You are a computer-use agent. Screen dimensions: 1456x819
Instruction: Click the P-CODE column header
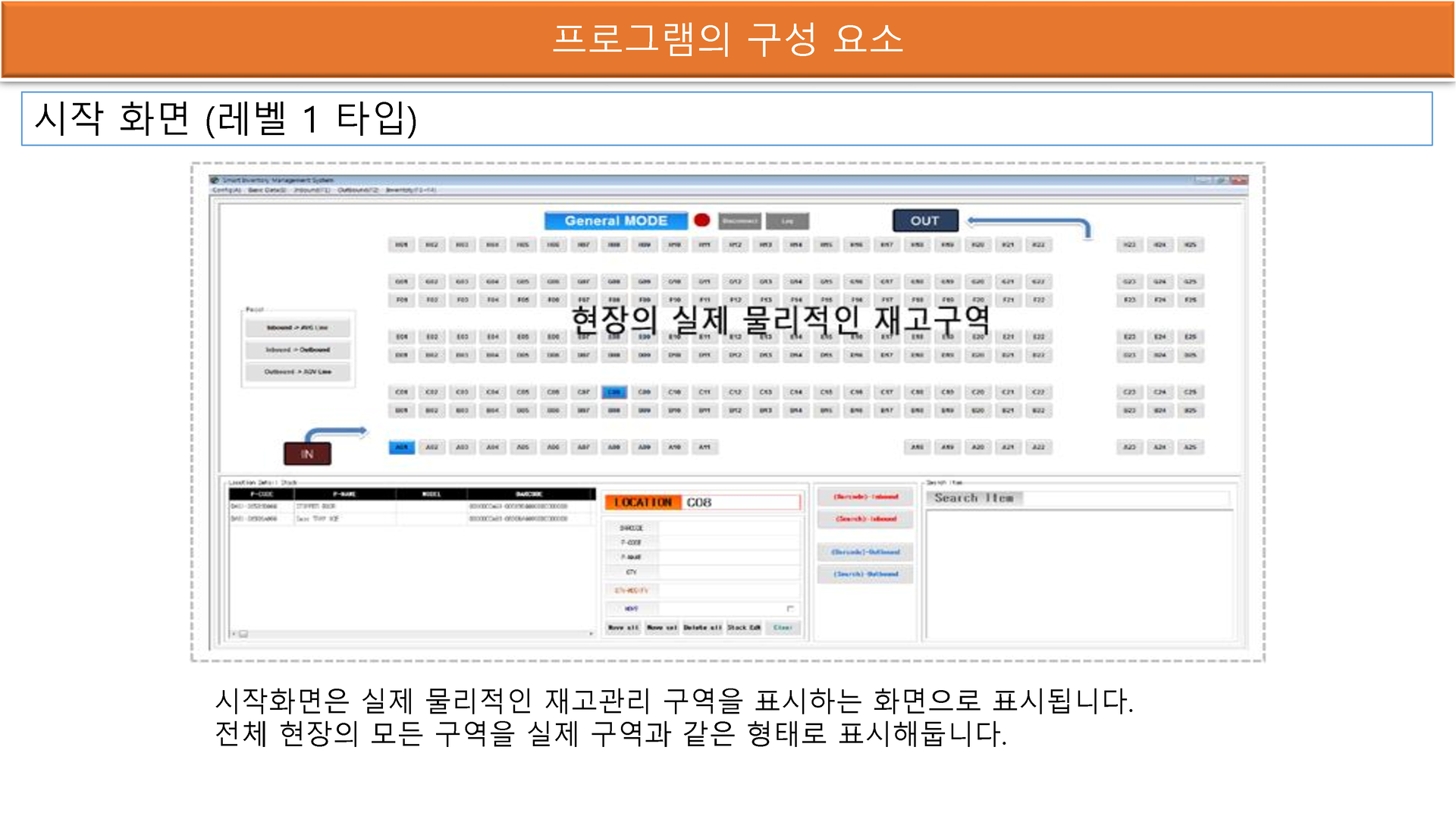pyautogui.click(x=262, y=494)
